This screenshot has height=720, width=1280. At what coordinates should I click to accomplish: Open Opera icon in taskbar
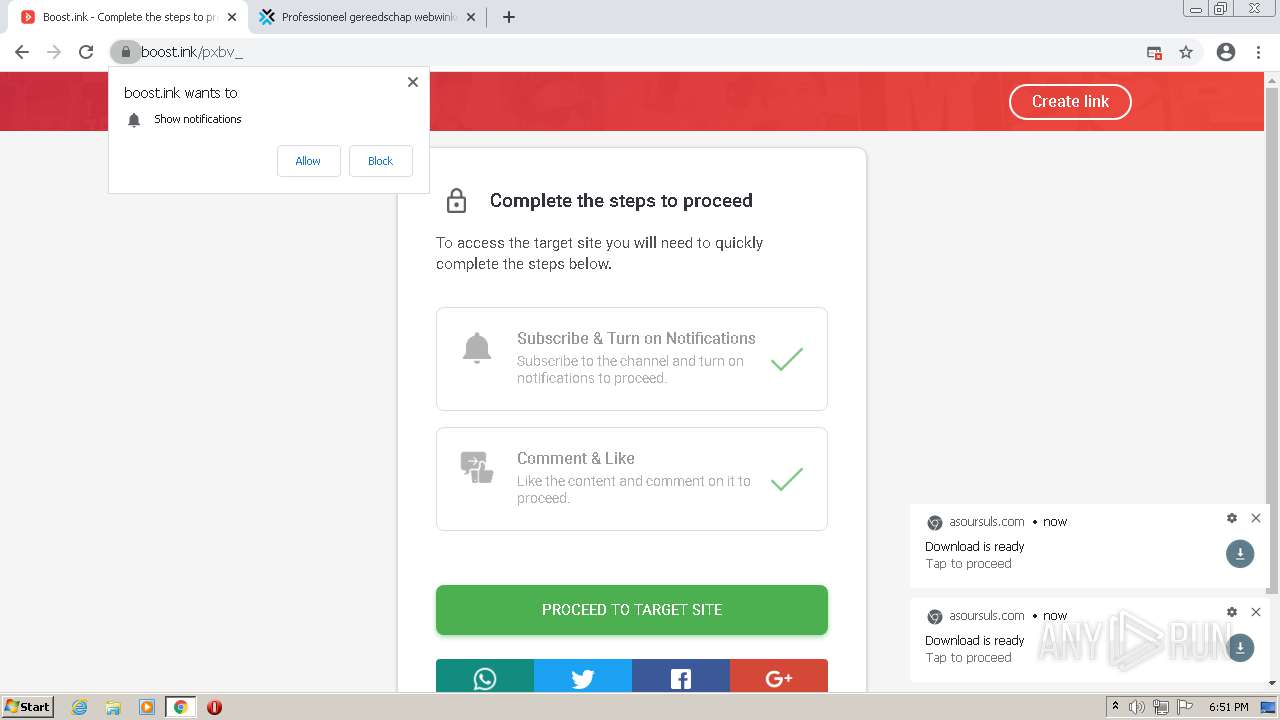coord(214,707)
